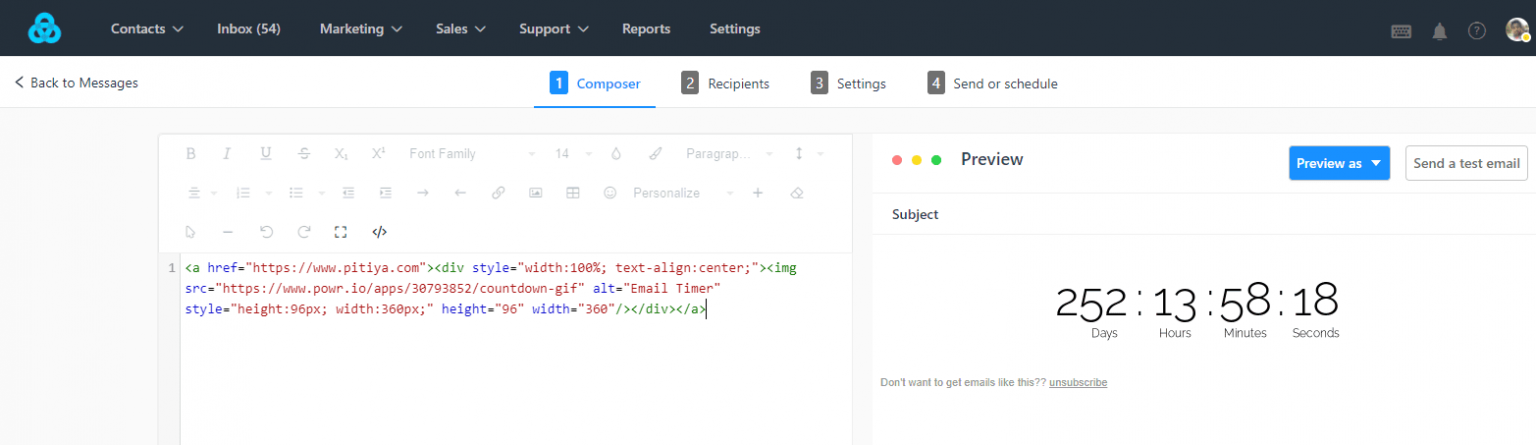Open the Paragraph format dropdown
This screenshot has width=1536, height=445.
pos(729,154)
